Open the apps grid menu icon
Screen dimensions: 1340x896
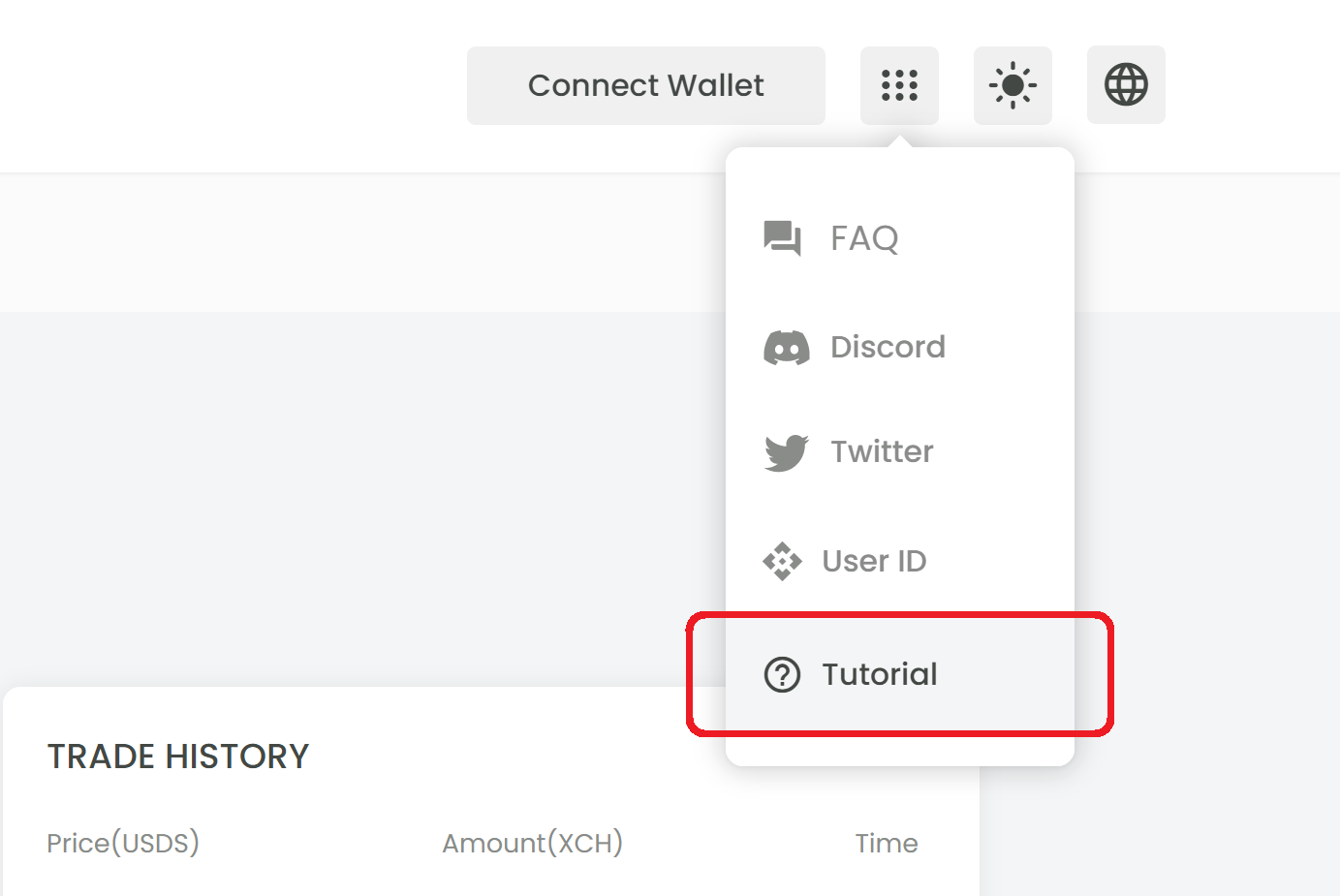899,85
